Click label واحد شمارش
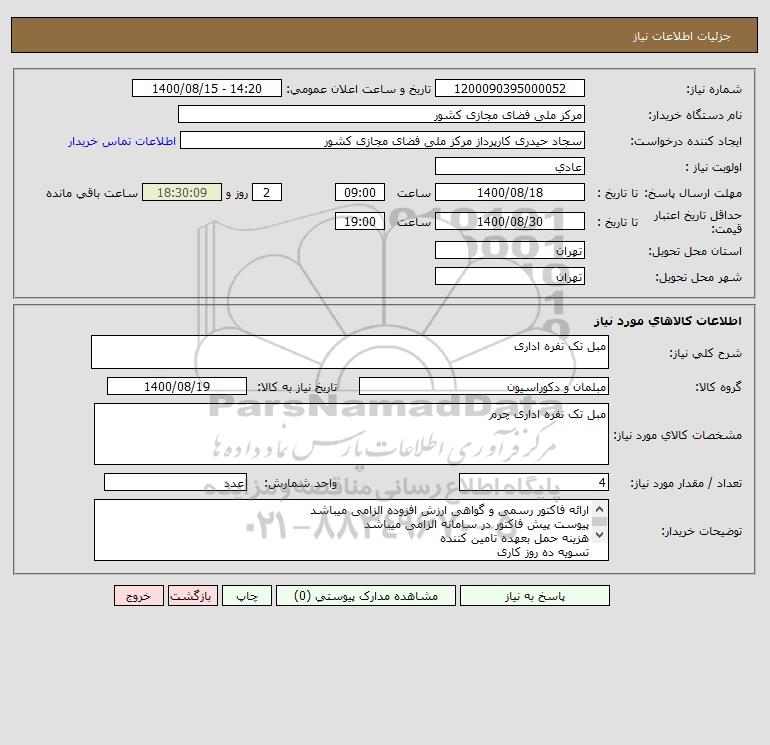The width and height of the screenshot is (770, 745). click(301, 483)
